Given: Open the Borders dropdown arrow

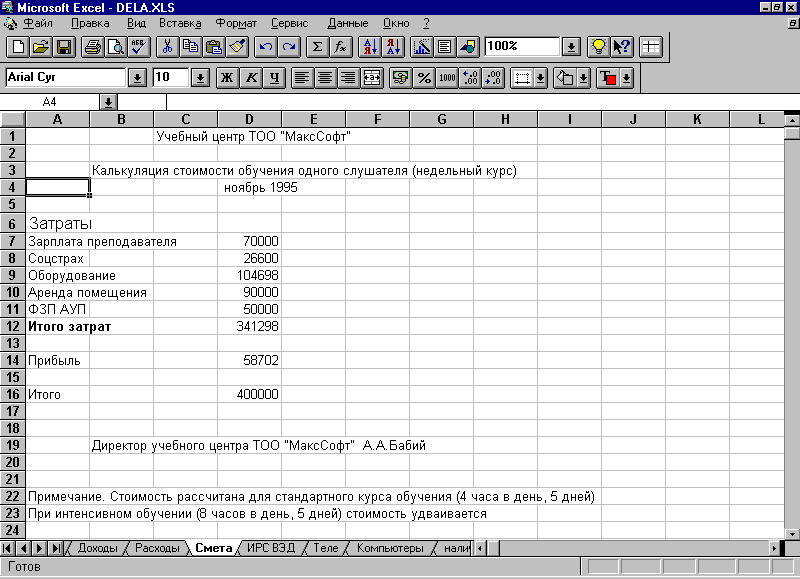Looking at the screenshot, I should pyautogui.click(x=540, y=78).
